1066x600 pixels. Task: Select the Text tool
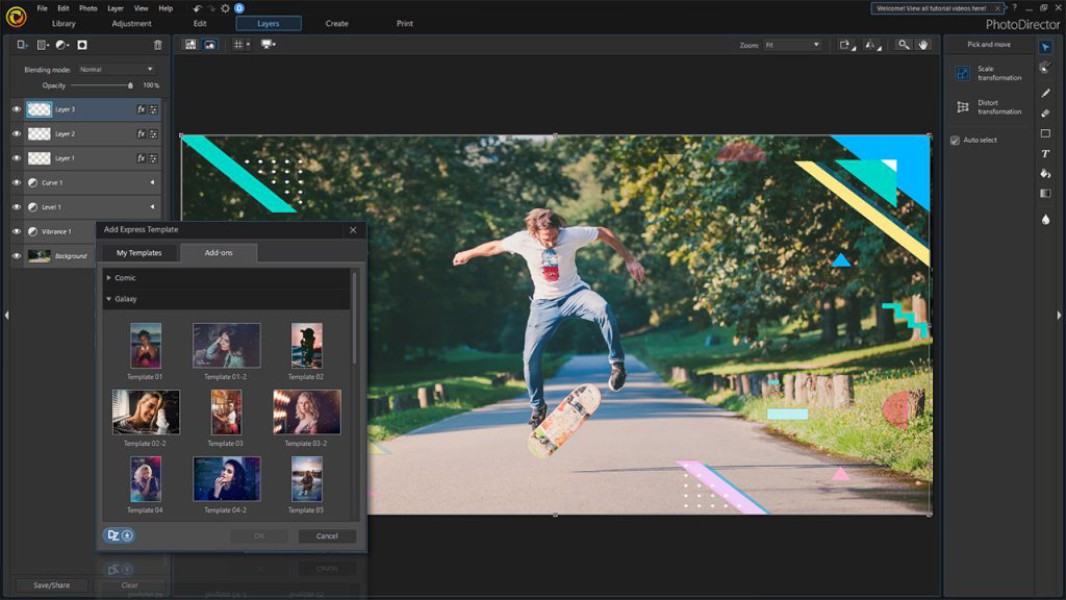[1045, 154]
